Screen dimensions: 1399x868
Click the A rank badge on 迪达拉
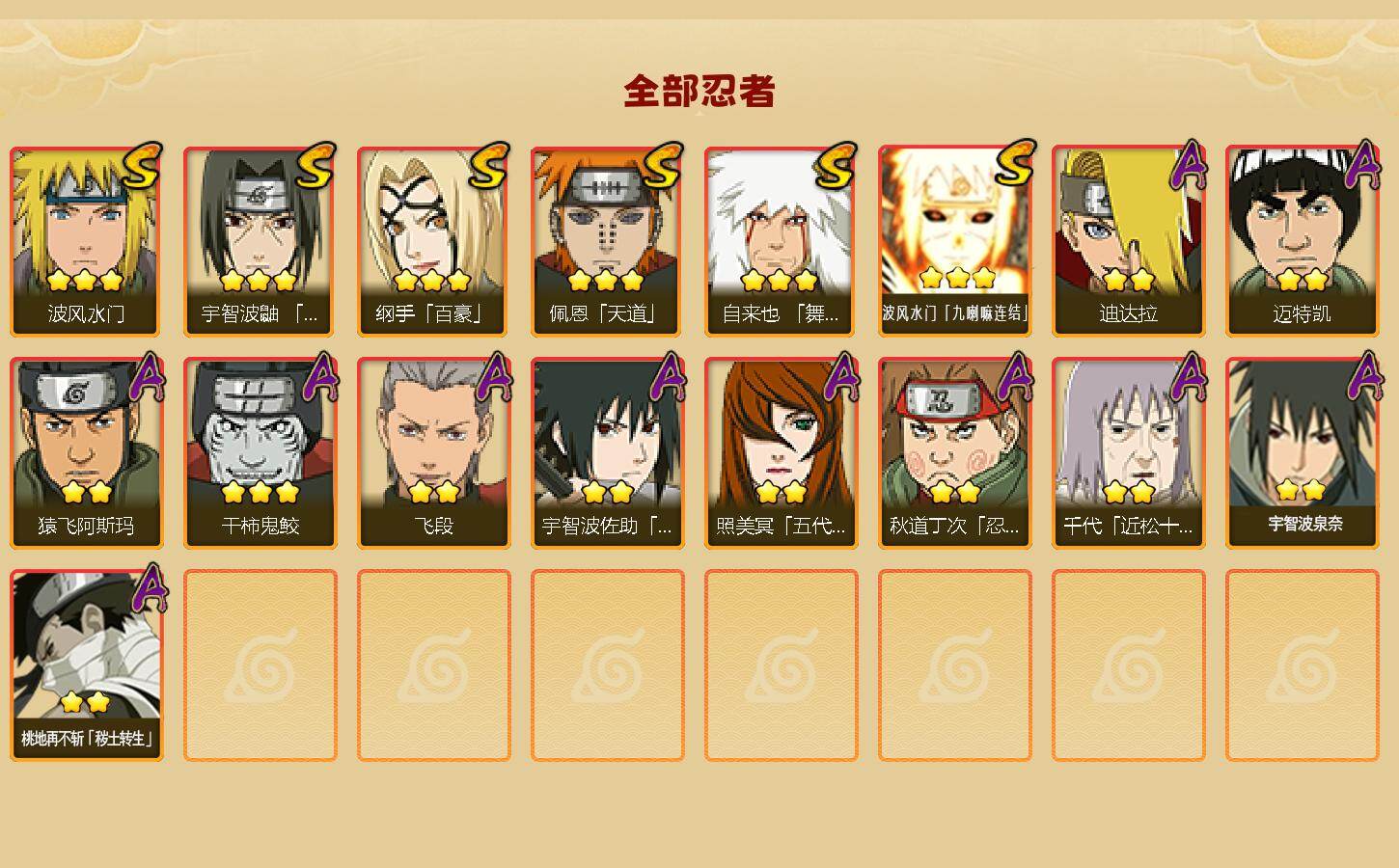click(x=1189, y=165)
